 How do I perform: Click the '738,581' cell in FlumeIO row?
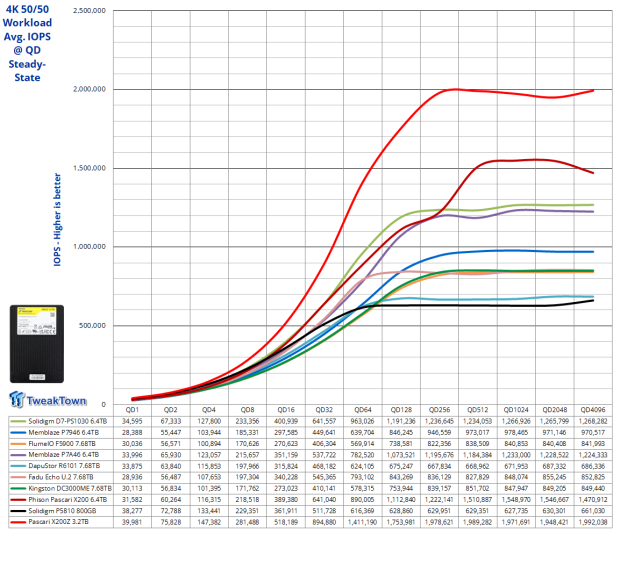401,444
